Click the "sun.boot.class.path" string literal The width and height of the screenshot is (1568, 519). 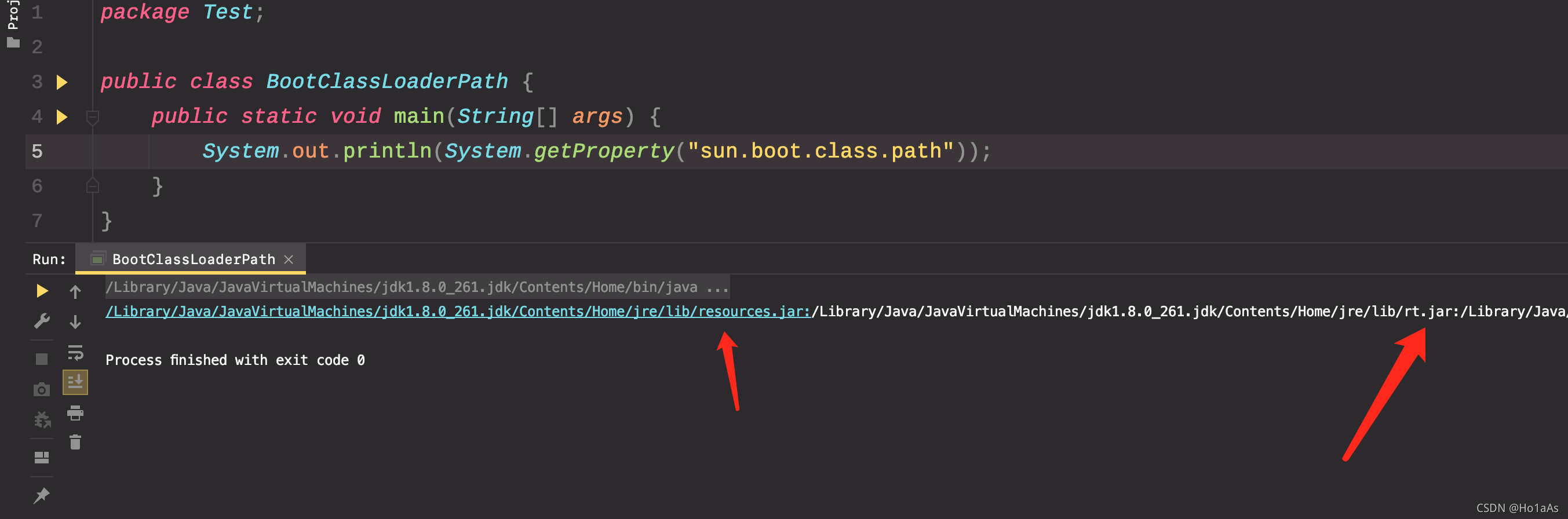click(821, 151)
